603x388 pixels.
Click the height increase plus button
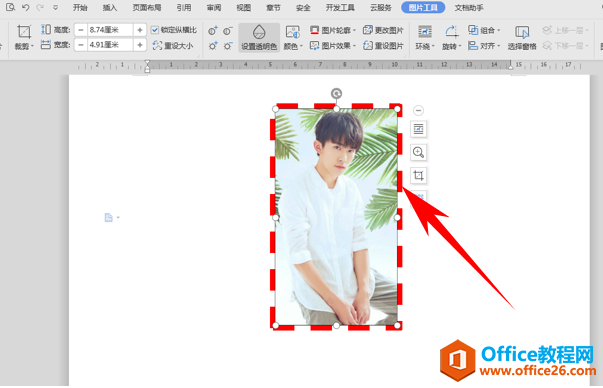coord(140,30)
